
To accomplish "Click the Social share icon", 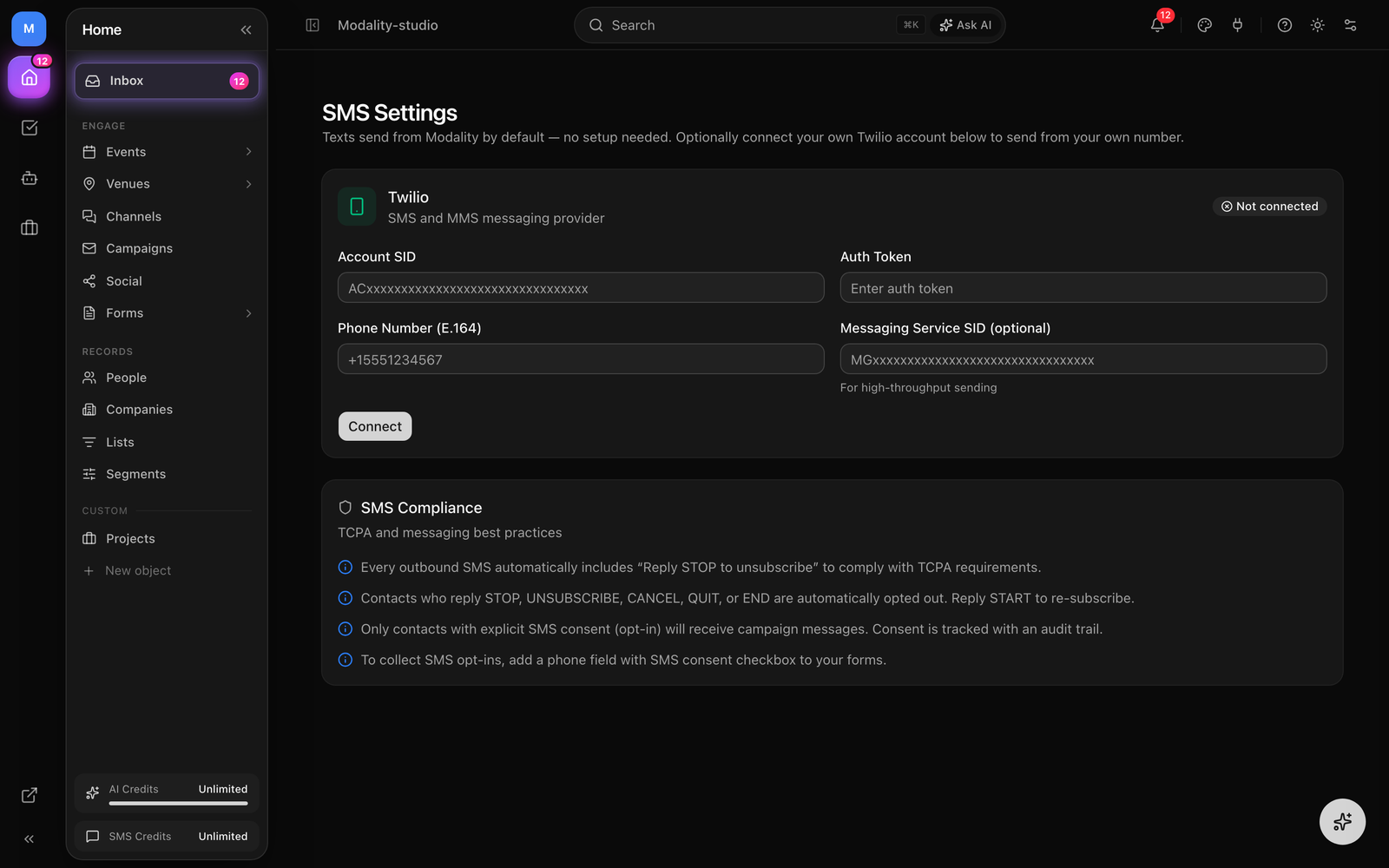I will pos(89,281).
